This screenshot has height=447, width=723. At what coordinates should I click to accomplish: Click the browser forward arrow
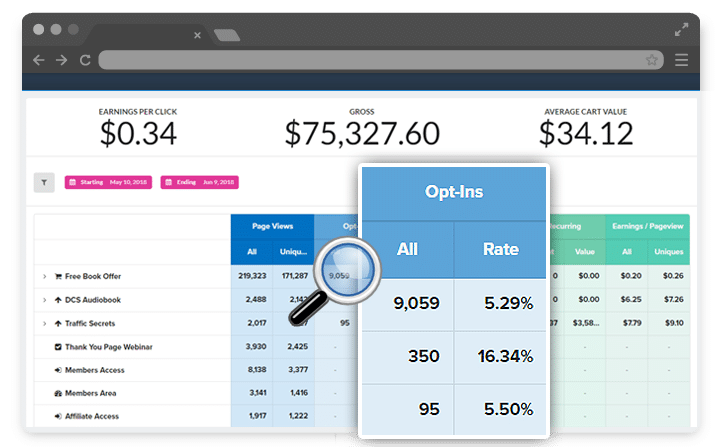point(61,60)
